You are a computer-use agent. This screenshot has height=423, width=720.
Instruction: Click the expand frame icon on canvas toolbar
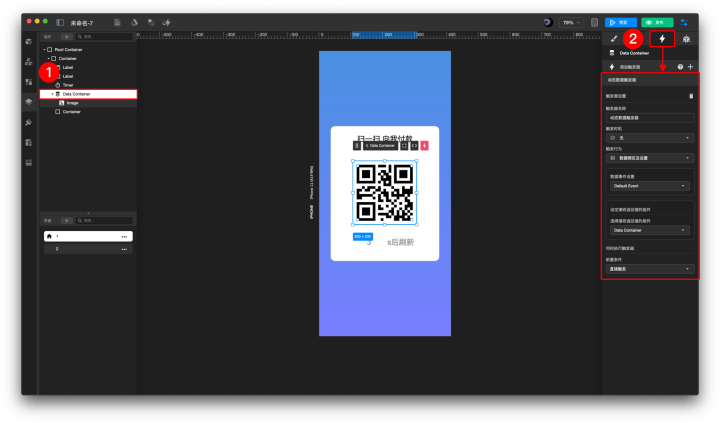coord(404,146)
